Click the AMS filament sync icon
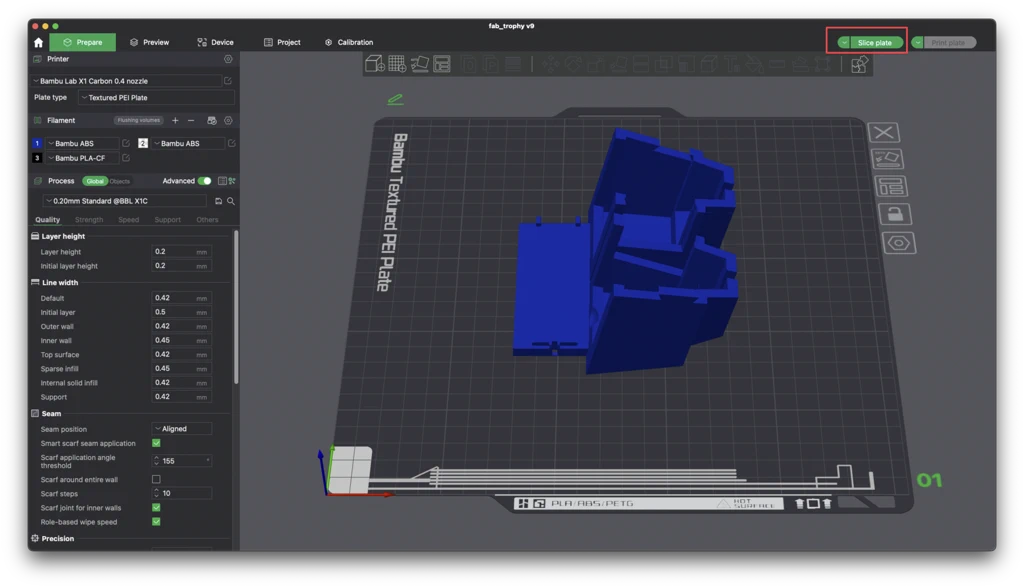The width and height of the screenshot is (1024, 588). (212, 120)
